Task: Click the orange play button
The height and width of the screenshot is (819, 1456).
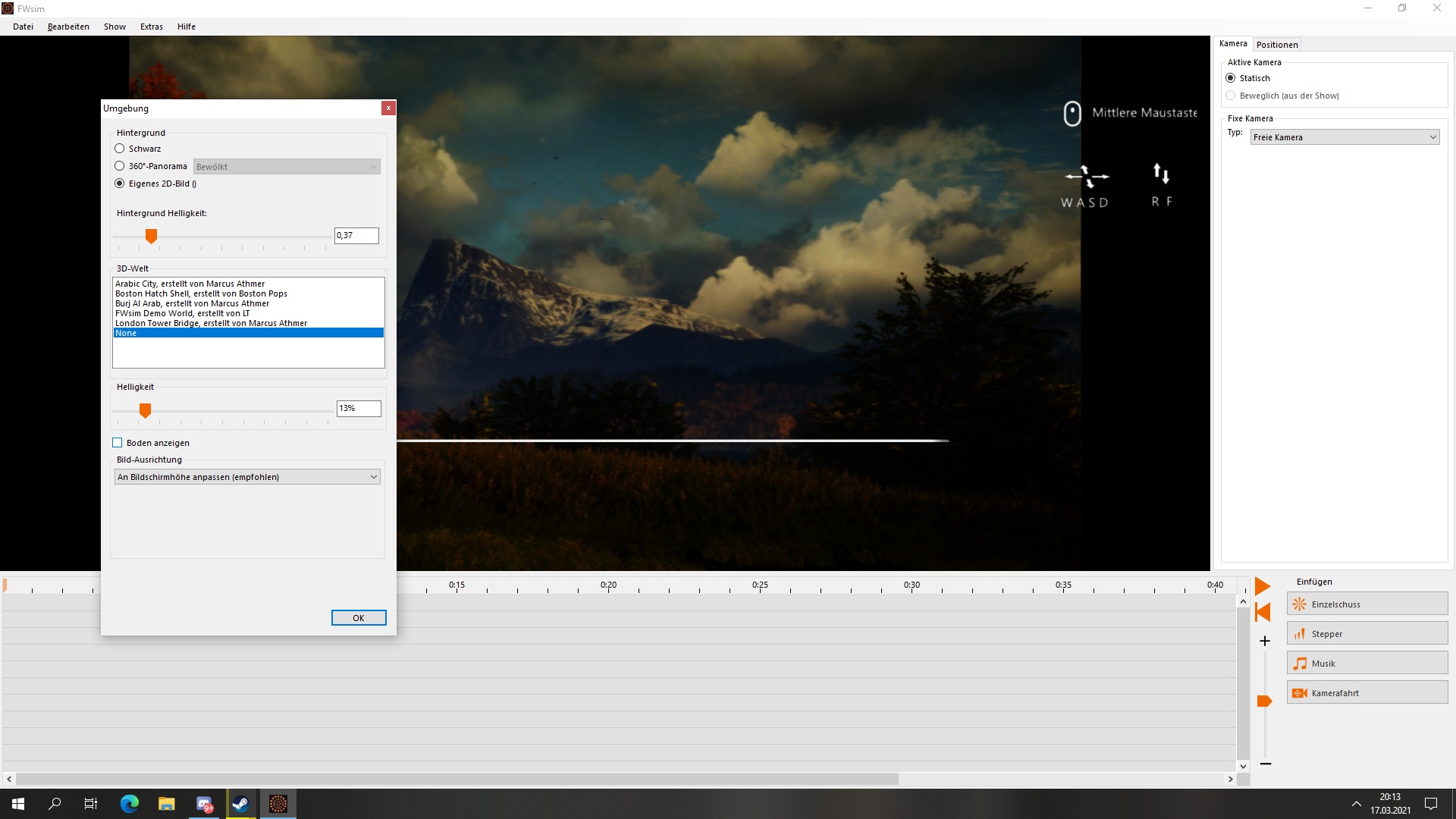Action: [1263, 586]
